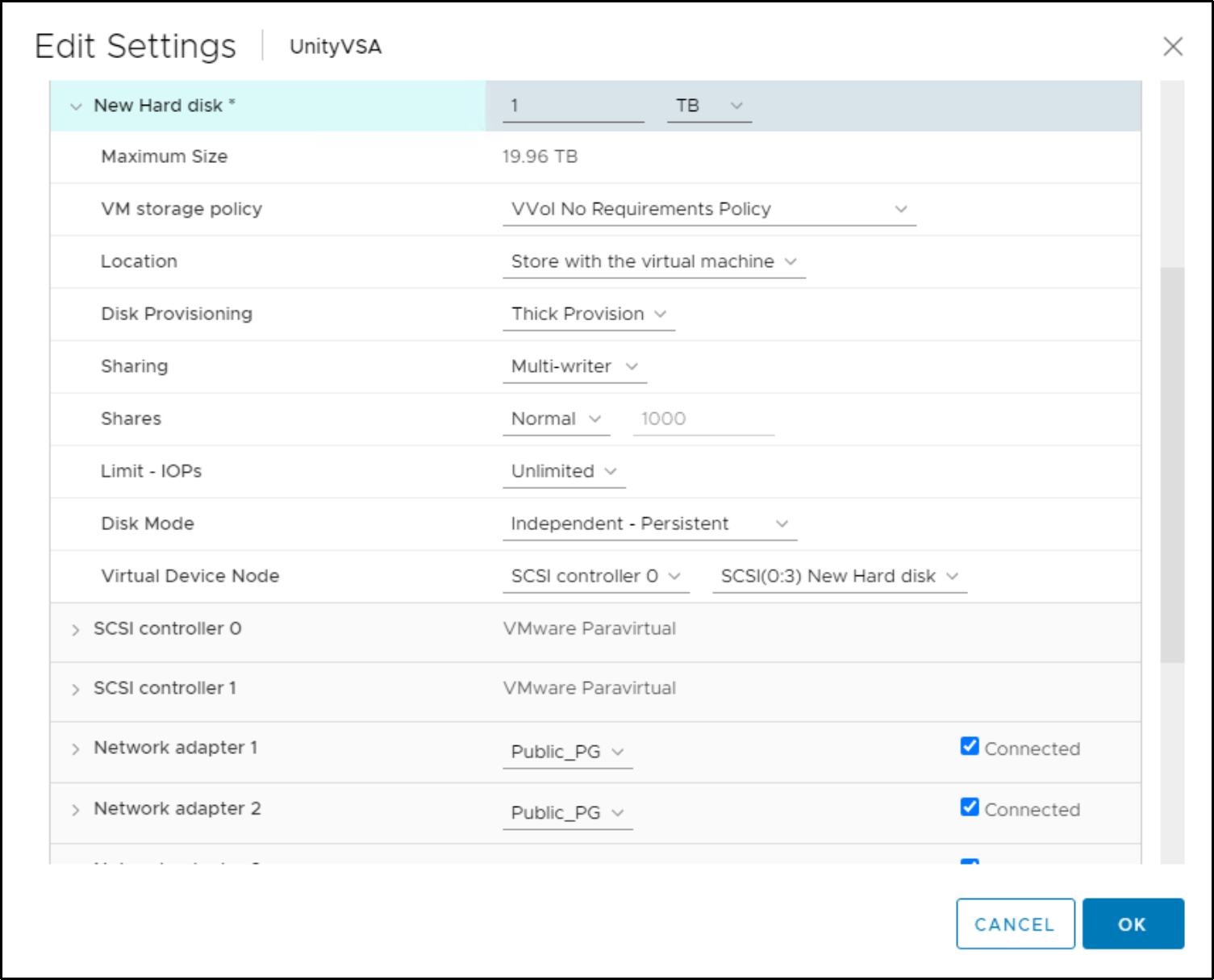Expand Network adapter 1 settings
Image resolution: width=1214 pixels, height=980 pixels.
pyautogui.click(x=75, y=749)
